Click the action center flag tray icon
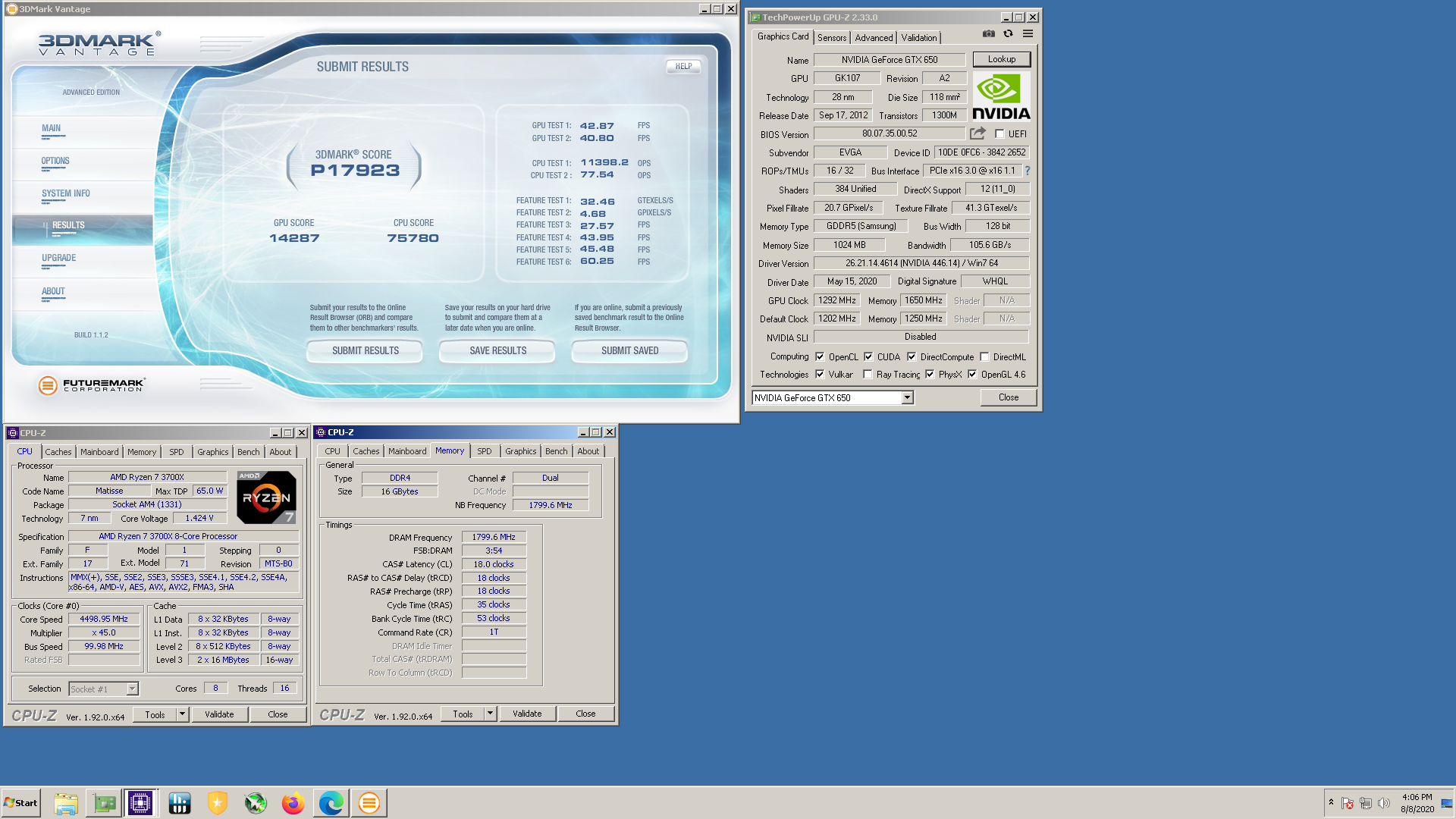 pos(1348,803)
